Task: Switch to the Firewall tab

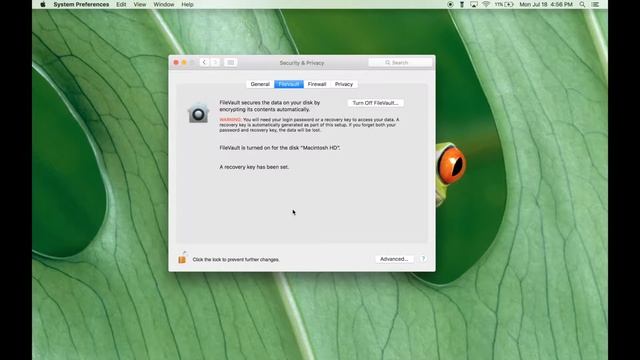Action: tap(317, 84)
